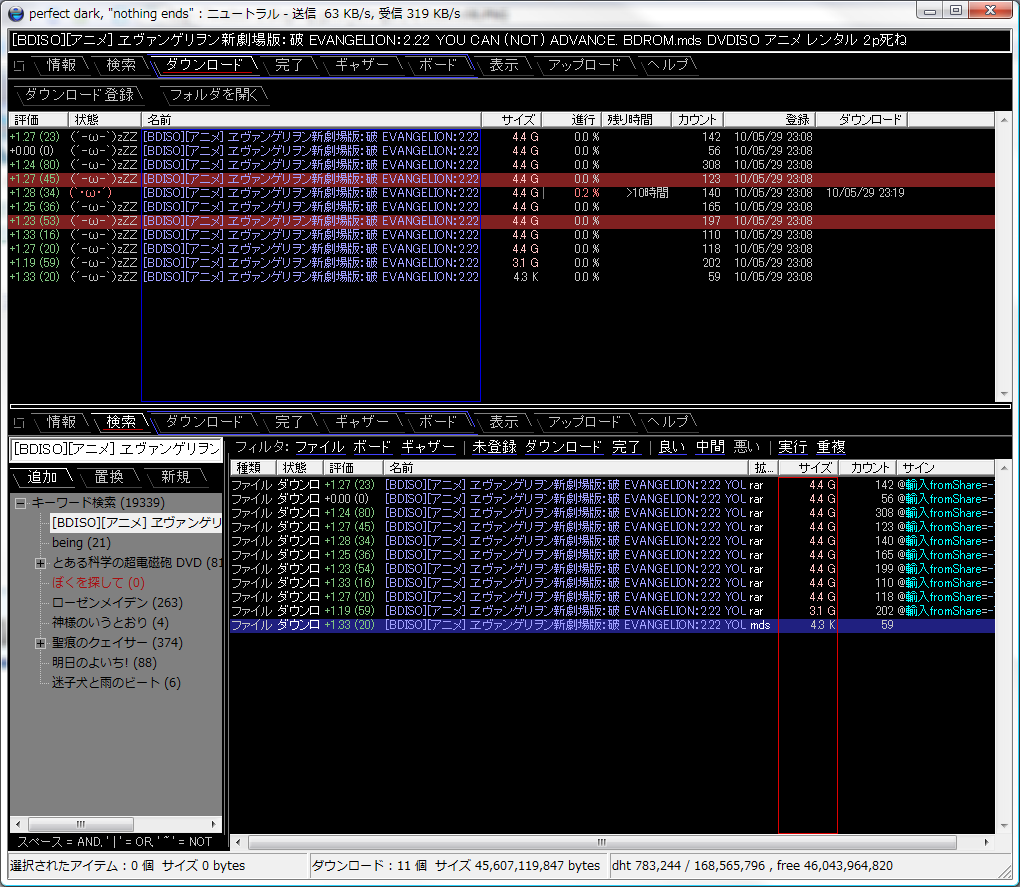Select the 神様のいうとおり (4) keyword
This screenshot has width=1020, height=887.
point(111,623)
